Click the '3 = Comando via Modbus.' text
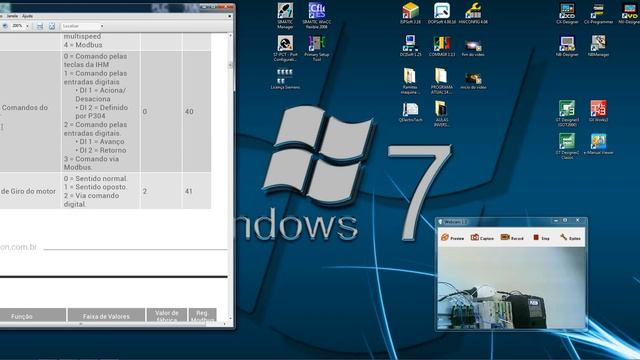This screenshot has width=640, height=360. click(x=91, y=163)
